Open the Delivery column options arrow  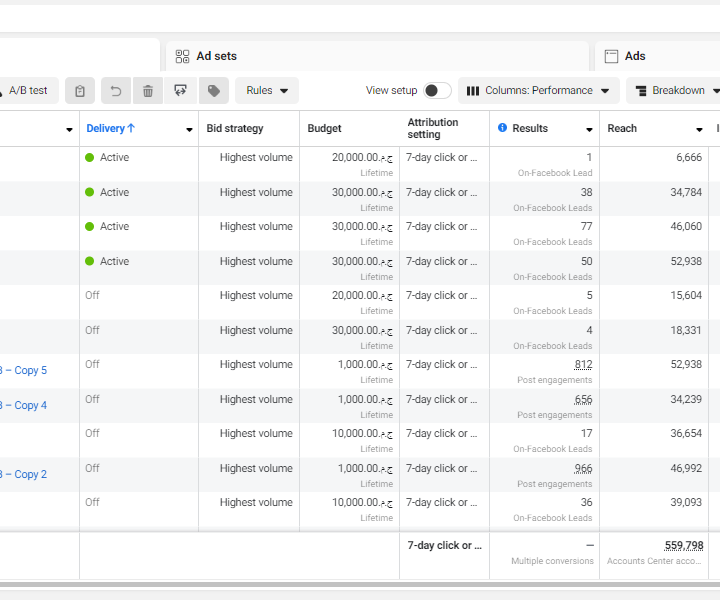189,130
